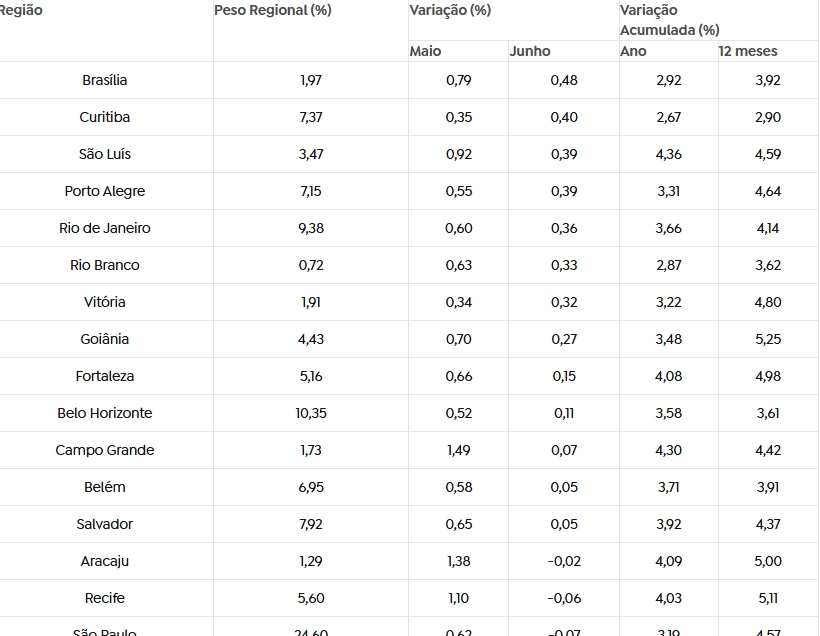Select Salvador peso value 7,92
The width and height of the screenshot is (820, 636).
coord(311,524)
